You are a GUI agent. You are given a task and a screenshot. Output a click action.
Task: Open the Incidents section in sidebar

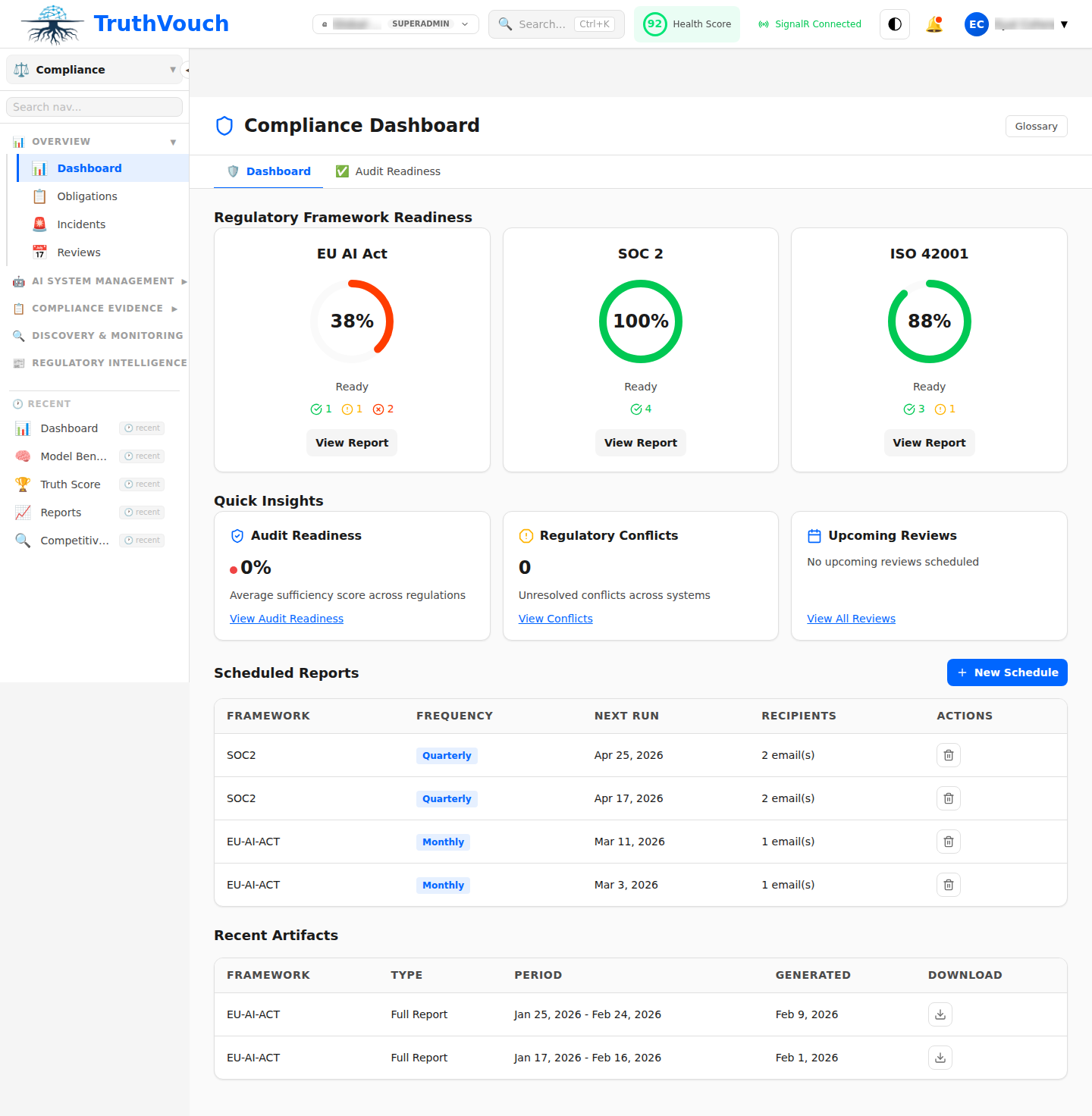[x=81, y=224]
